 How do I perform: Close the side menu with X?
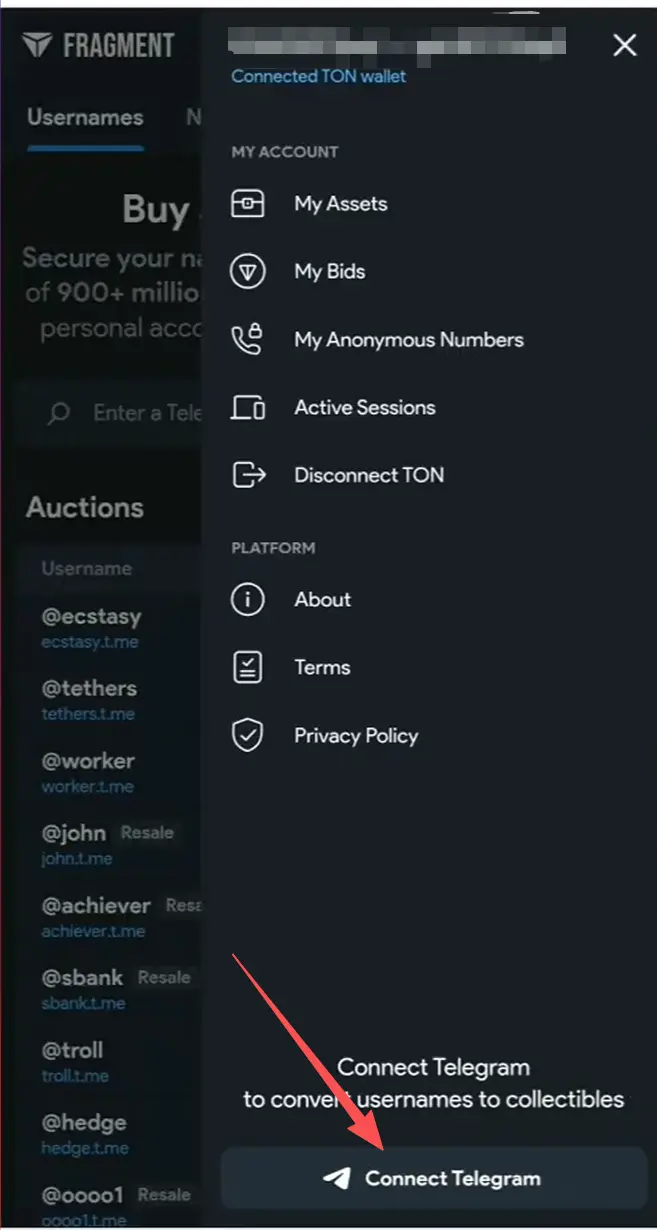point(624,45)
